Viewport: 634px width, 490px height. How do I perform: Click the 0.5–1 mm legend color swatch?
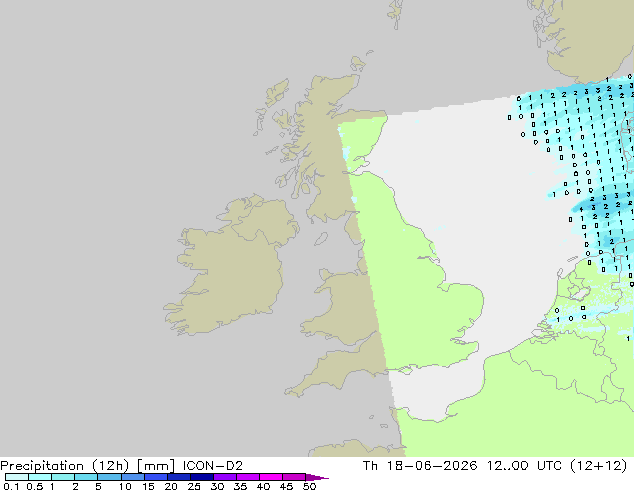tap(40, 477)
